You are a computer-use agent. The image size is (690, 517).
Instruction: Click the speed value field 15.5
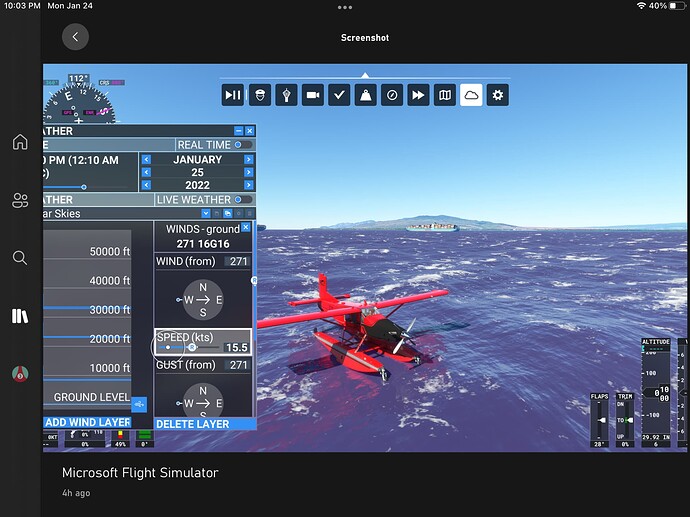tap(236, 348)
